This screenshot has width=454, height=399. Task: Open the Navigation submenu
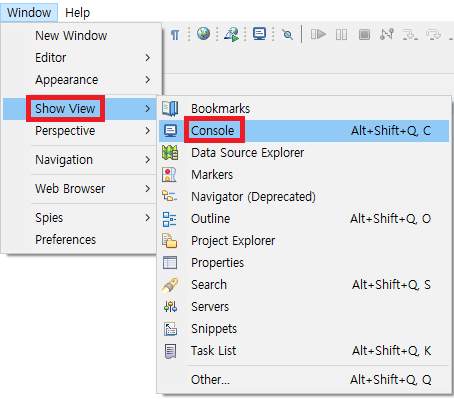coord(80,160)
